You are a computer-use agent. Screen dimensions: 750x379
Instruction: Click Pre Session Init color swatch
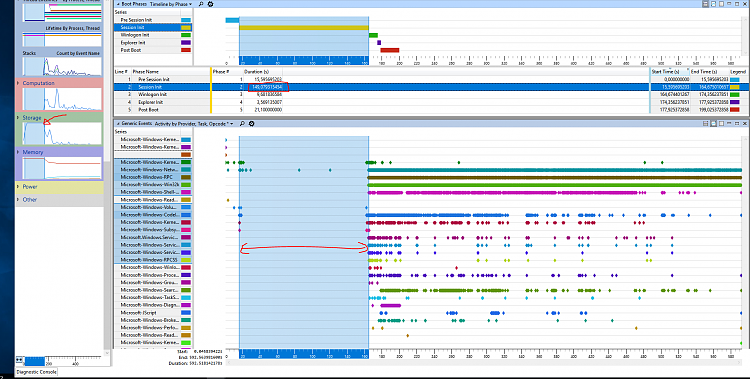186,20
